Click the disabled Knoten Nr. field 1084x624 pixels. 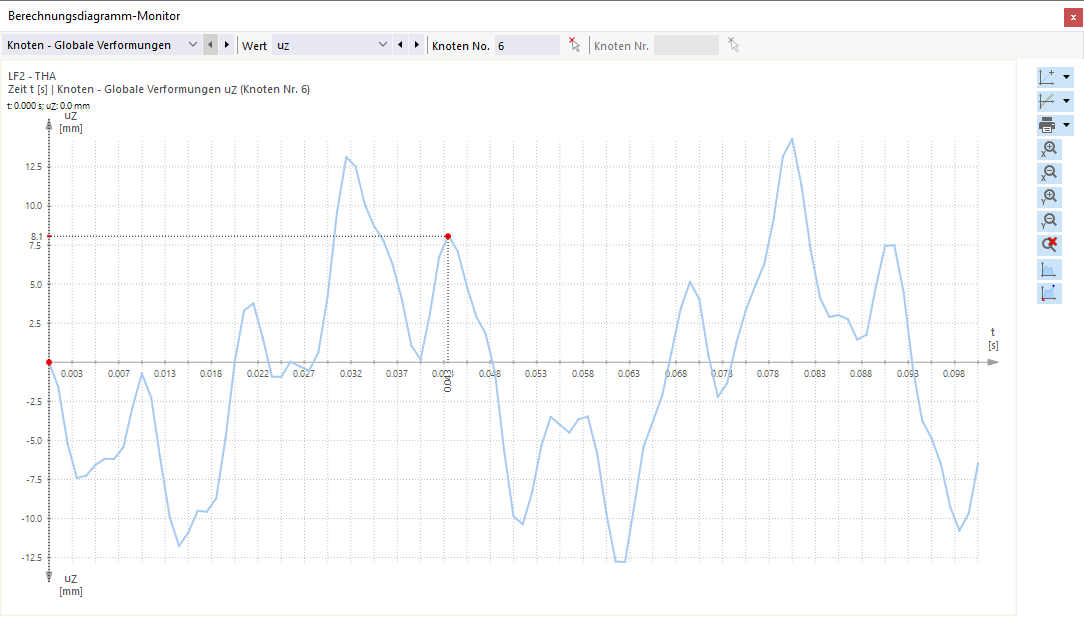[686, 46]
